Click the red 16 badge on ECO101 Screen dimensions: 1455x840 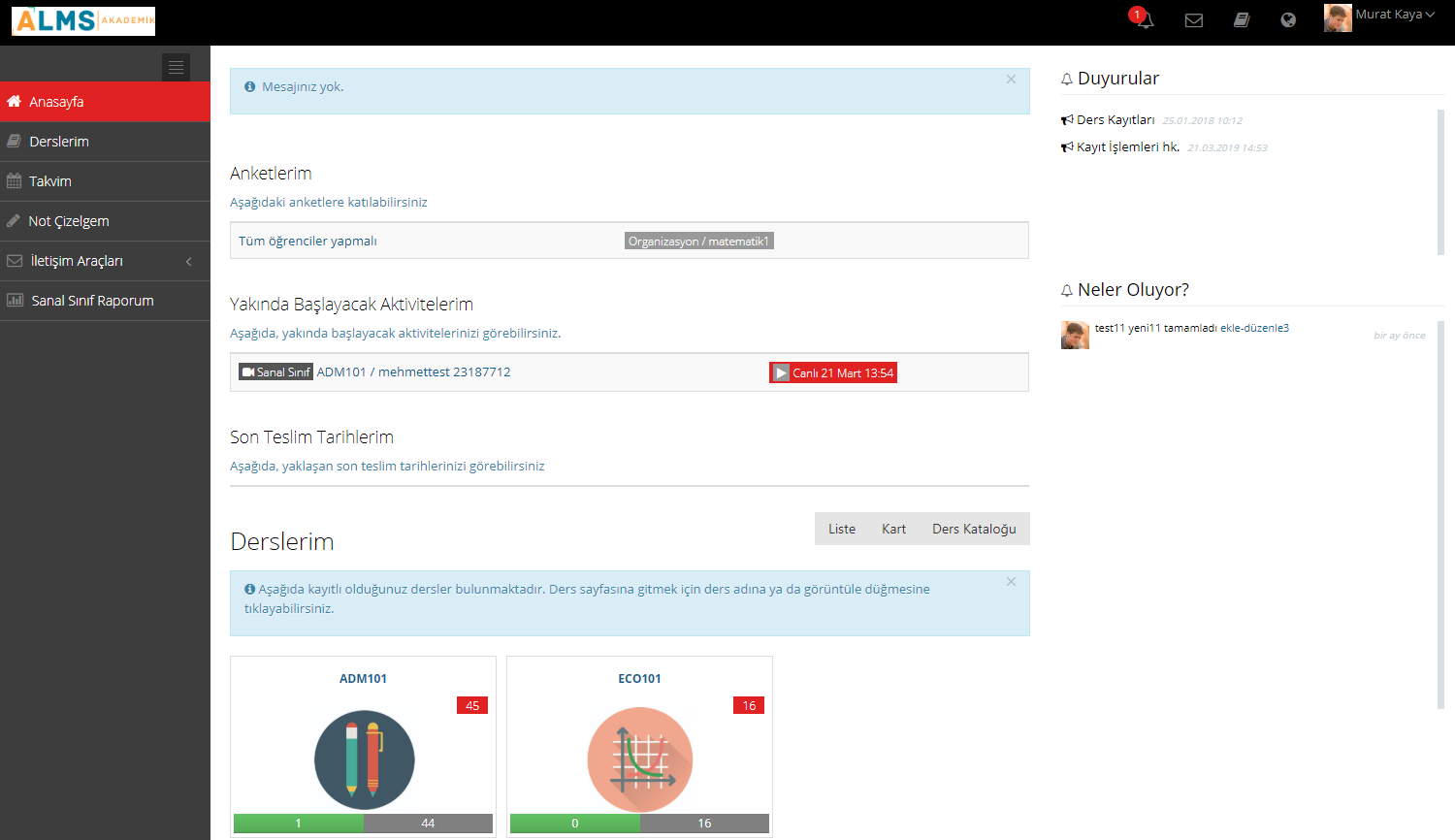click(x=749, y=705)
